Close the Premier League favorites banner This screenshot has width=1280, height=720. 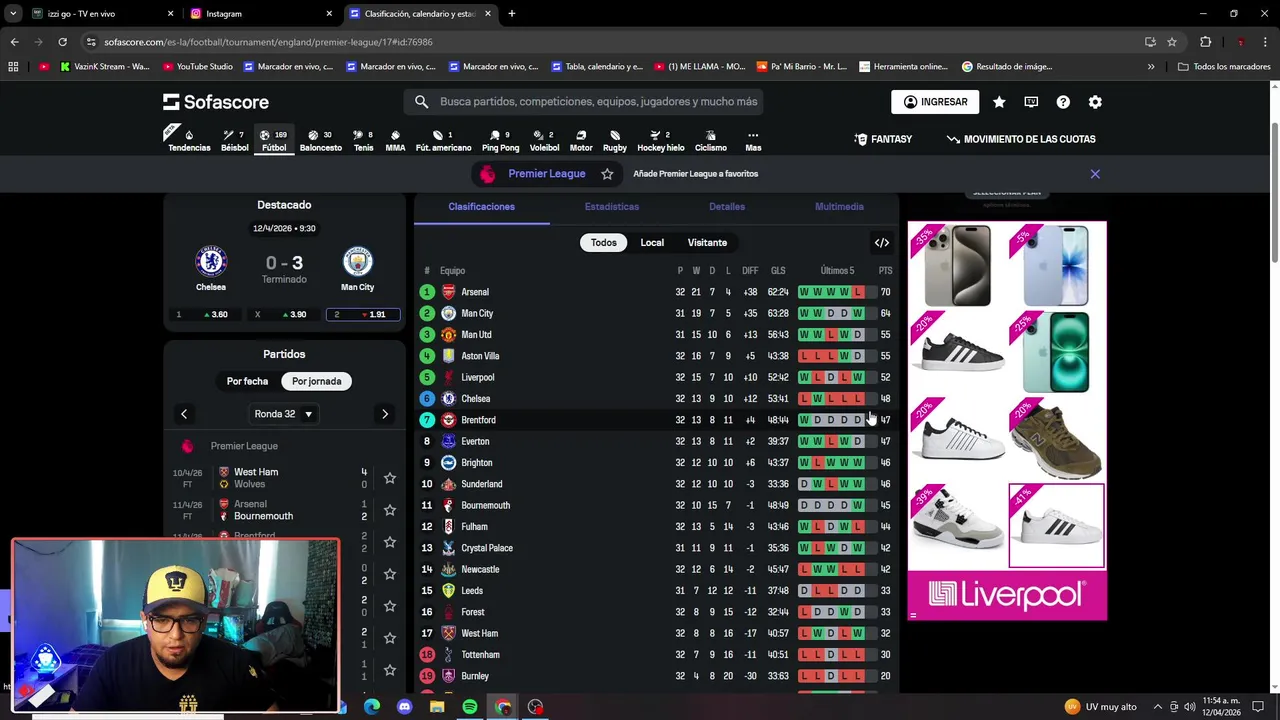pyautogui.click(x=1095, y=174)
